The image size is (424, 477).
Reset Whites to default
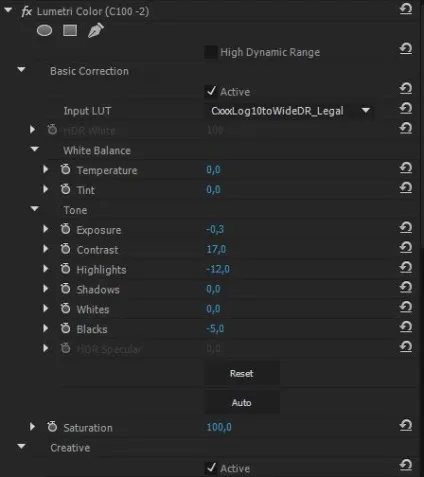click(x=406, y=307)
